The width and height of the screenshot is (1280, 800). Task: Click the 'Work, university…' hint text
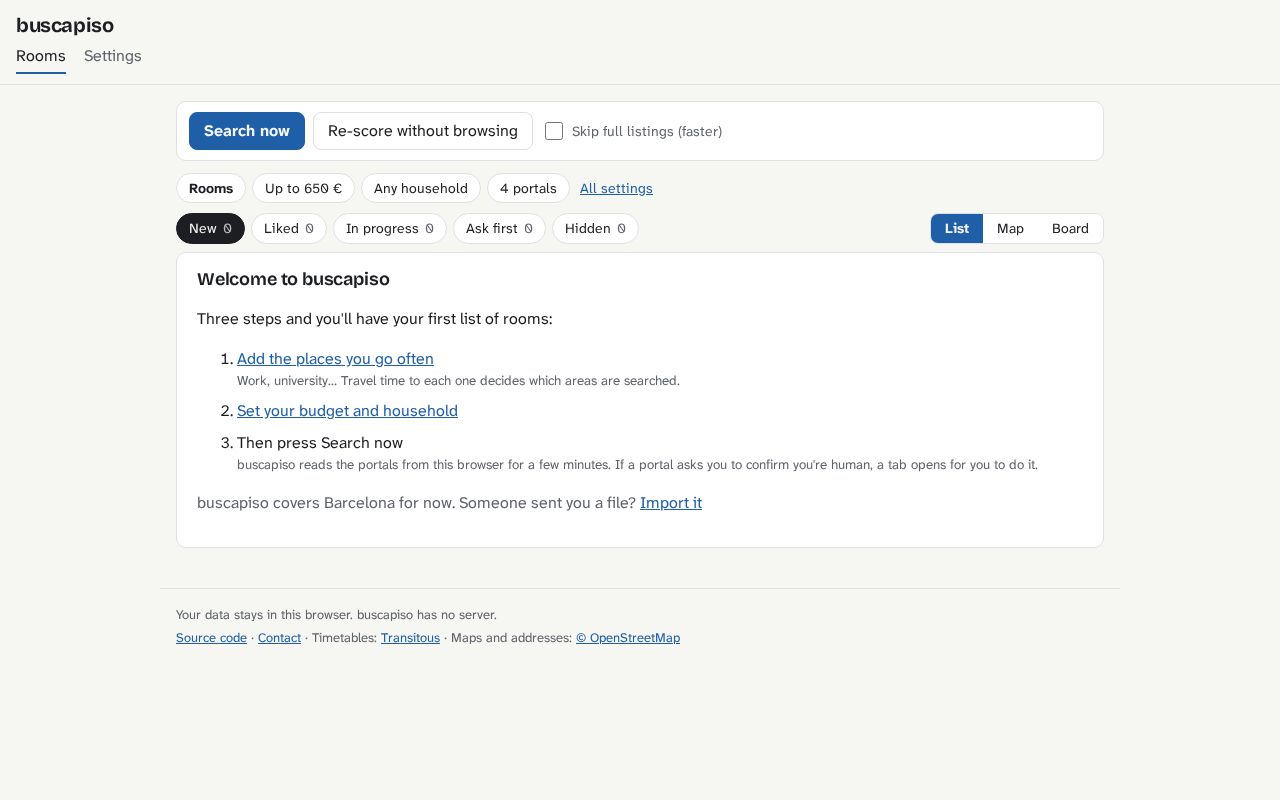458,381
